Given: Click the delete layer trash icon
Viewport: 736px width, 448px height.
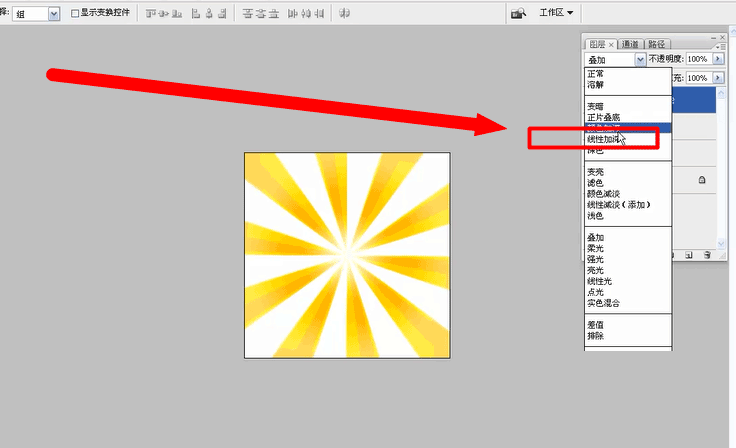Looking at the screenshot, I should pos(707,255).
